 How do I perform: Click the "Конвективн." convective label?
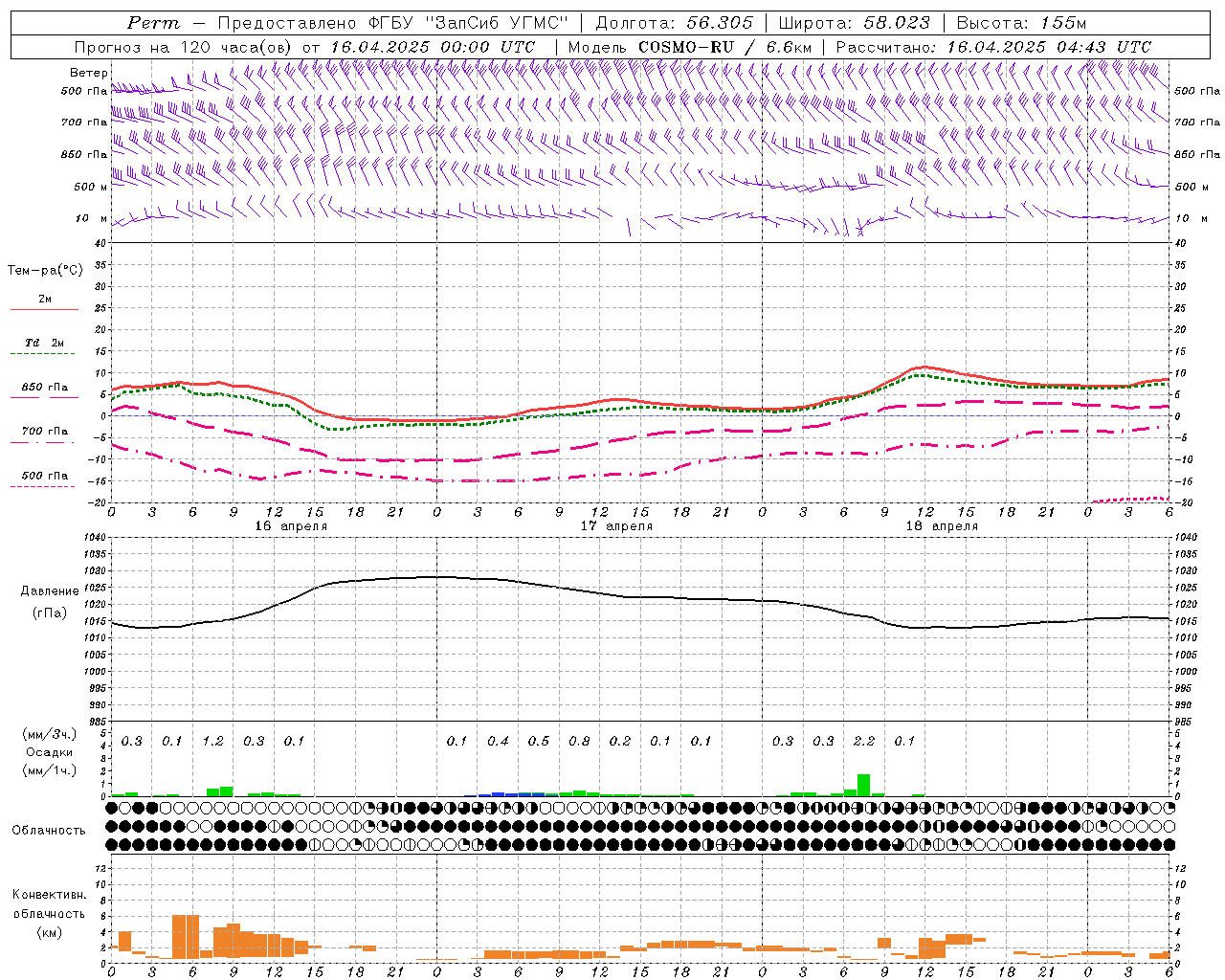(x=49, y=895)
